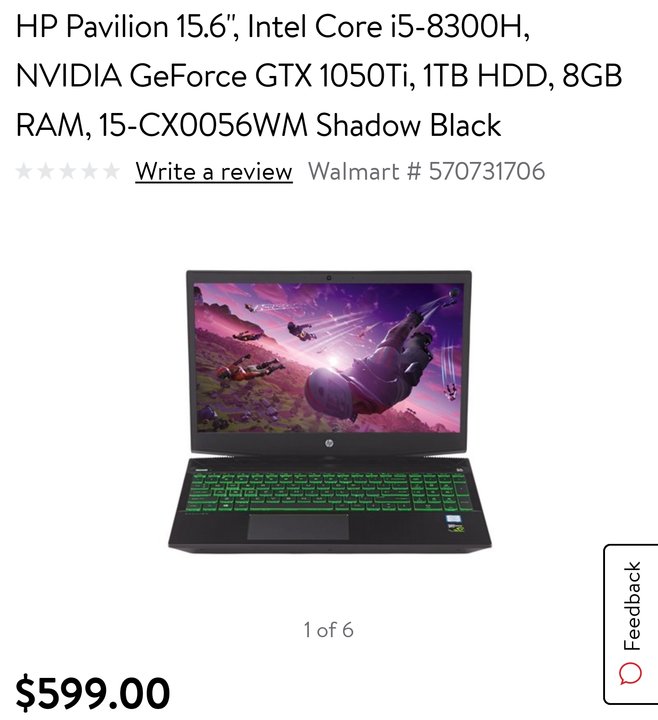Click the red Feedback speech bubble icon
Screen dimensions: 658x720
[x=631, y=674]
